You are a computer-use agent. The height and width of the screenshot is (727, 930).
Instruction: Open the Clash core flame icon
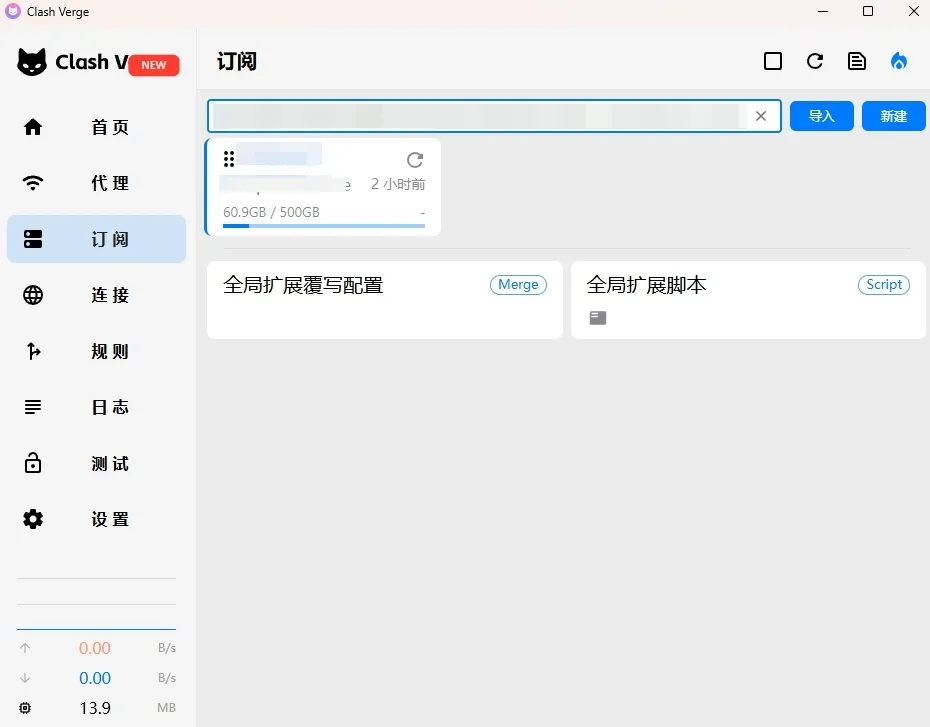pyautogui.click(x=899, y=61)
